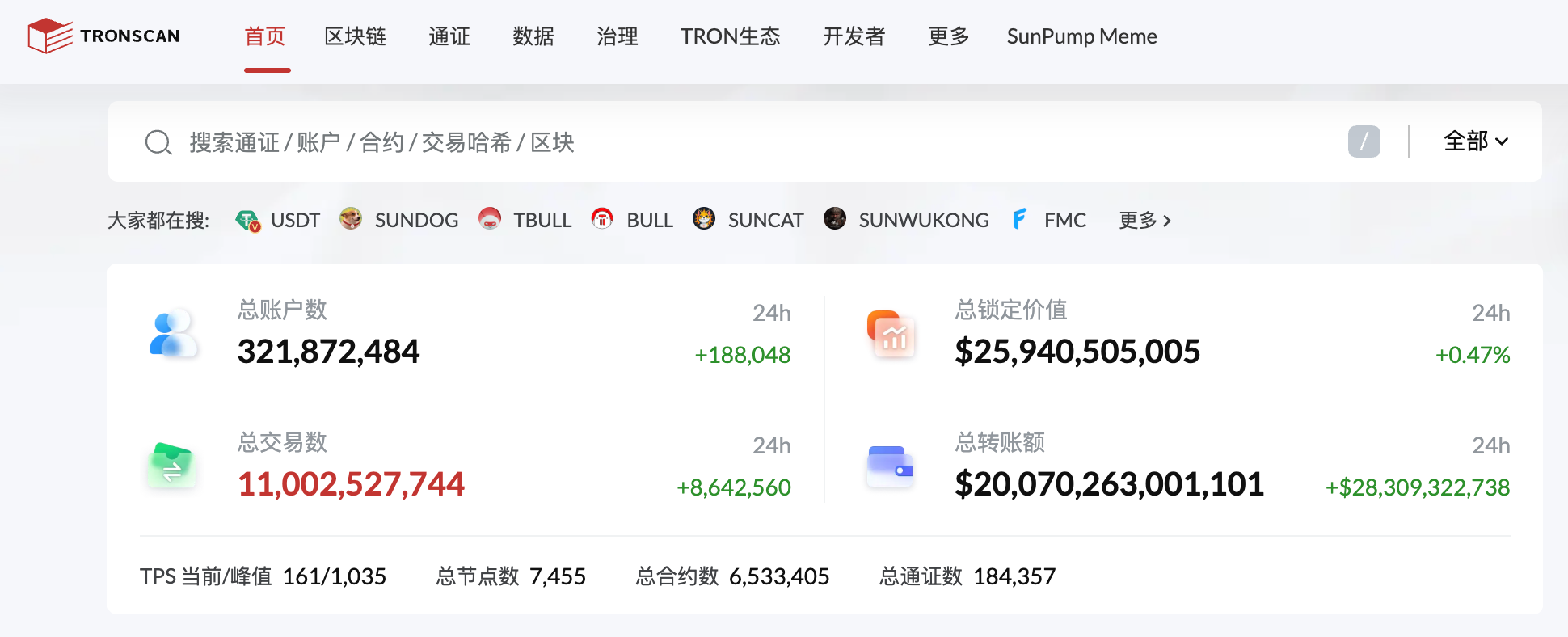1568x637 pixels.
Task: Click the 大家都在搜 label
Action: point(158,220)
